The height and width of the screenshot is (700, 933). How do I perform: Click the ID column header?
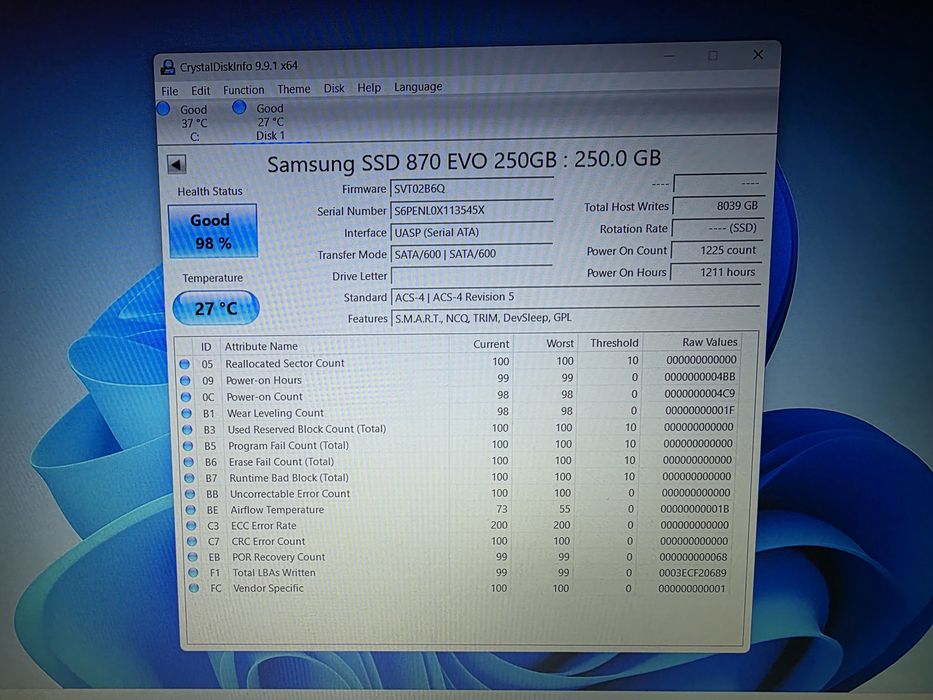pos(206,346)
